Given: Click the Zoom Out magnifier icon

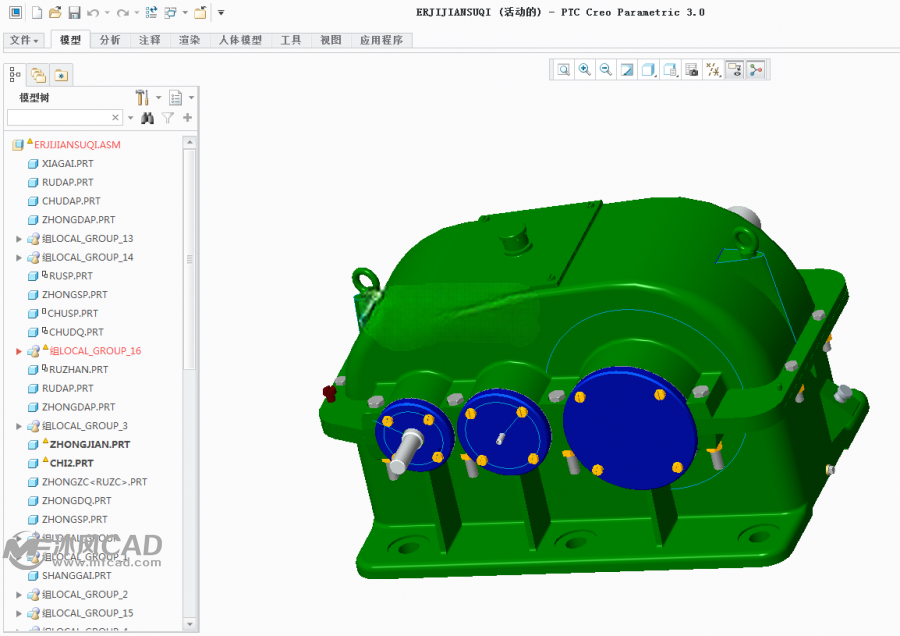Looking at the screenshot, I should click(x=606, y=70).
